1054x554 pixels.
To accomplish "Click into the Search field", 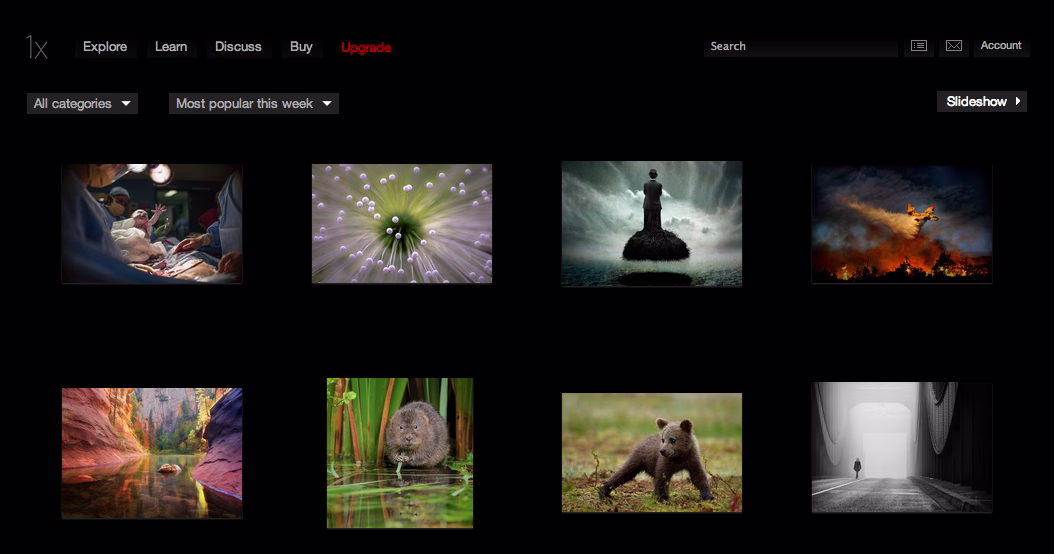I will [x=801, y=46].
